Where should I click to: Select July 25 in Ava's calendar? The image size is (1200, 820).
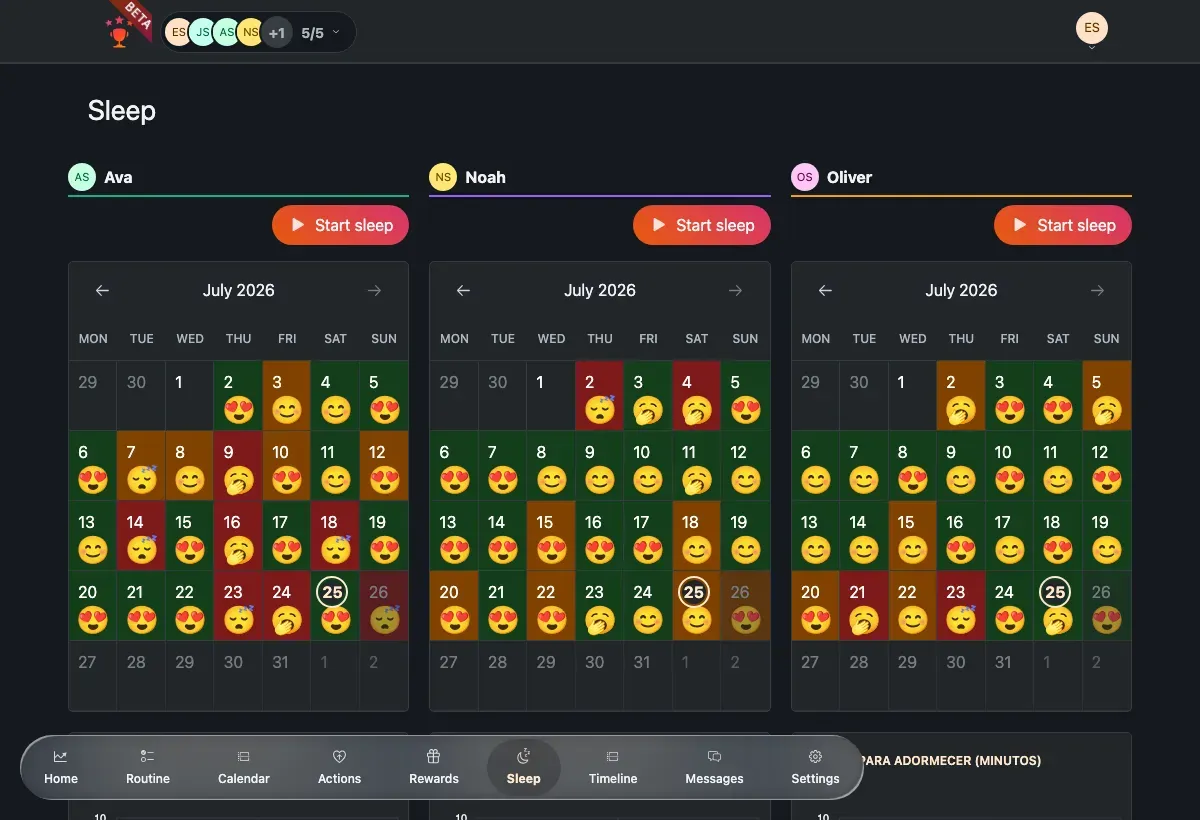335,606
